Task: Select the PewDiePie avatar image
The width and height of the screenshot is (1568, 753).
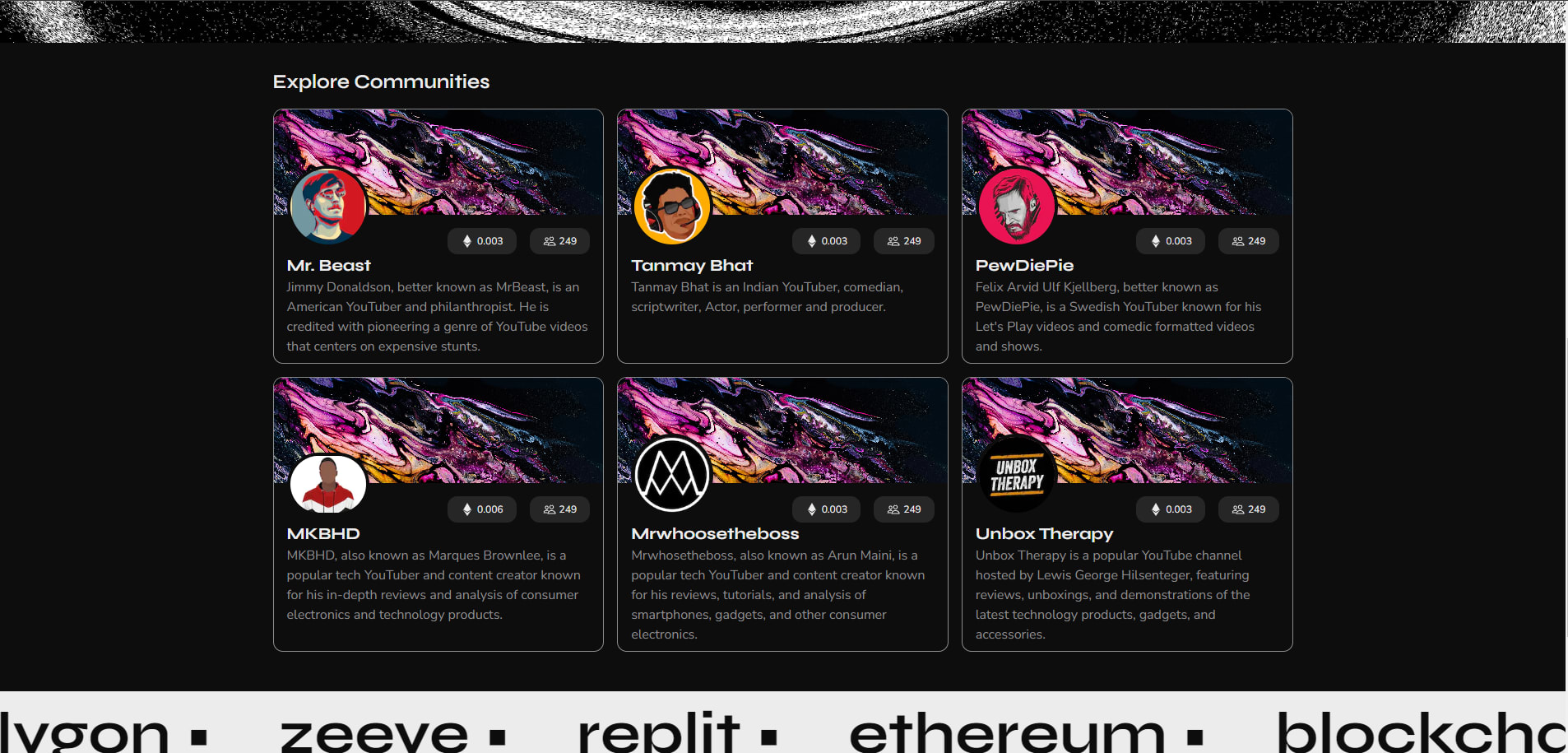Action: pyautogui.click(x=1017, y=207)
